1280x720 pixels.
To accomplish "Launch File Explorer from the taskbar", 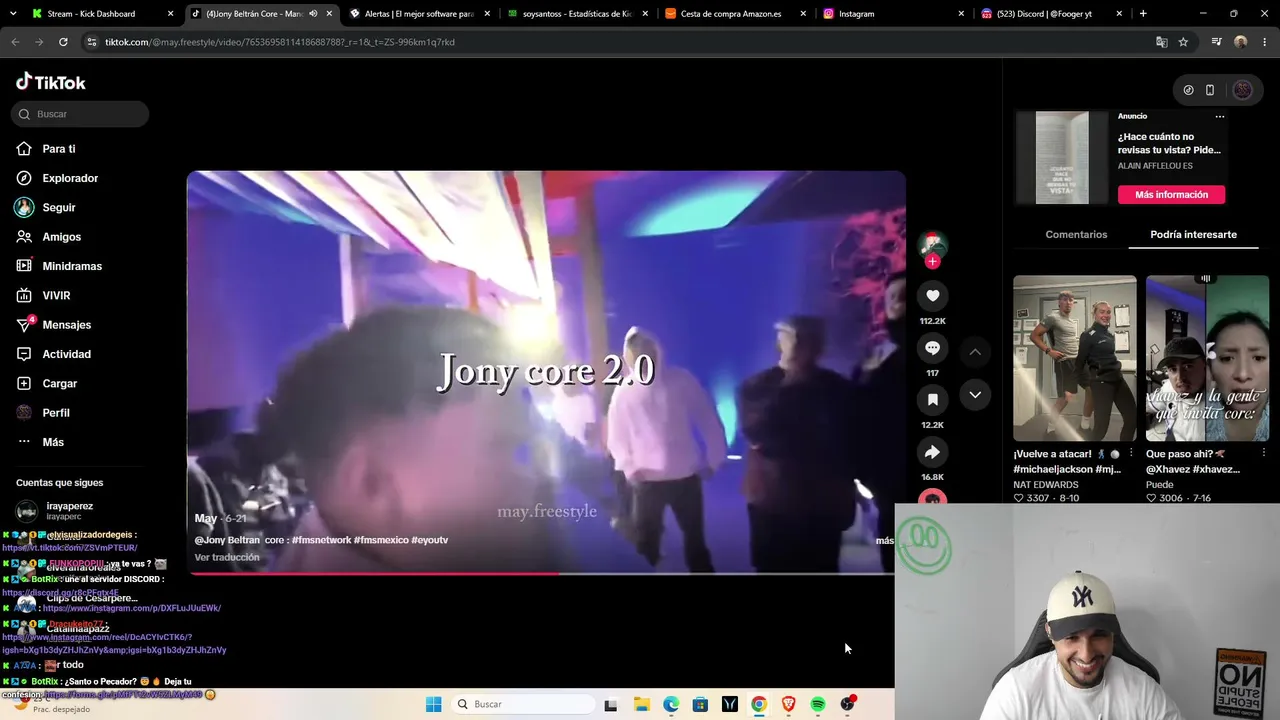I will (642, 704).
